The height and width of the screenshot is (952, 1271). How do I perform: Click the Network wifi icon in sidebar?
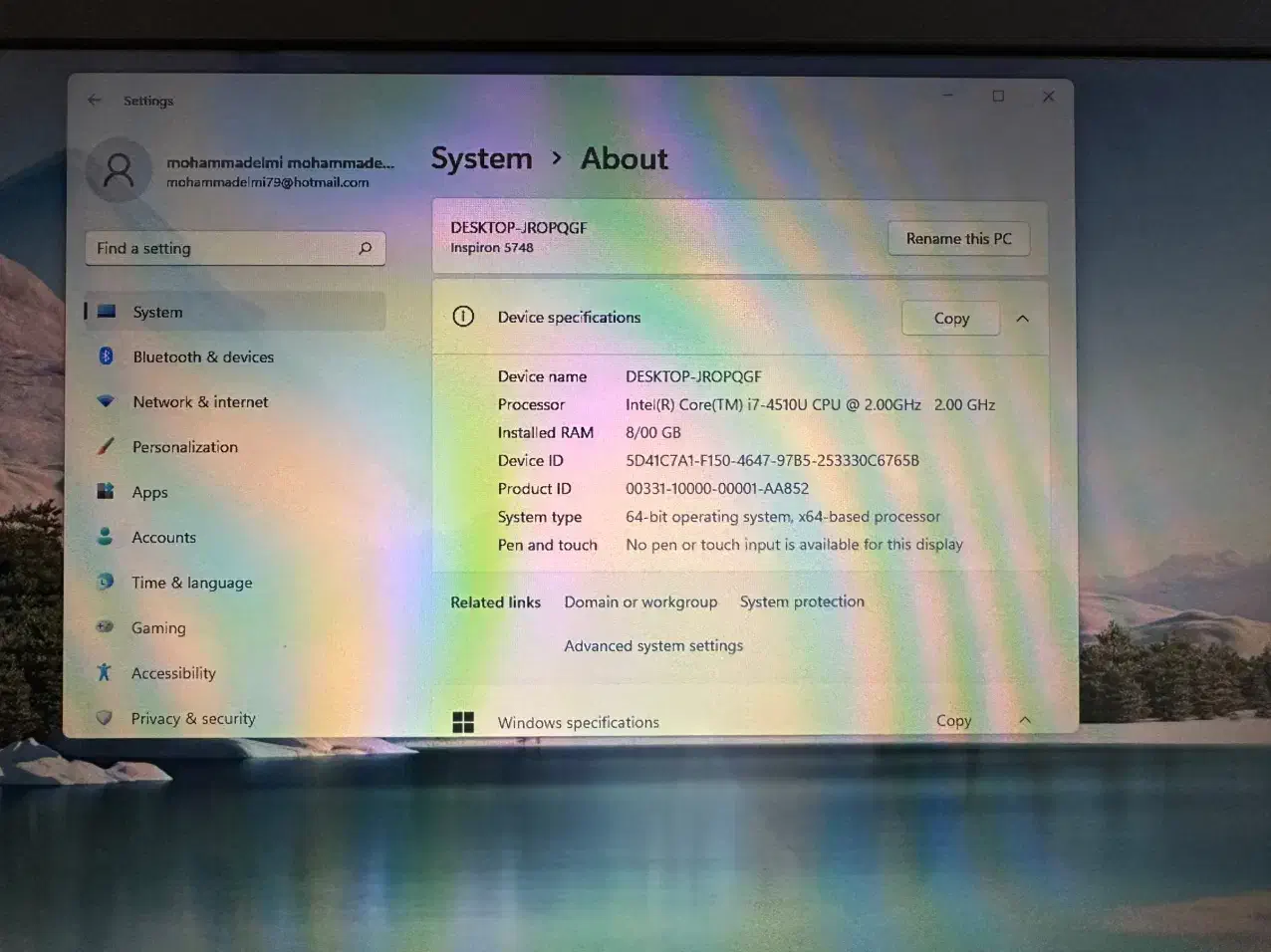pos(106,401)
